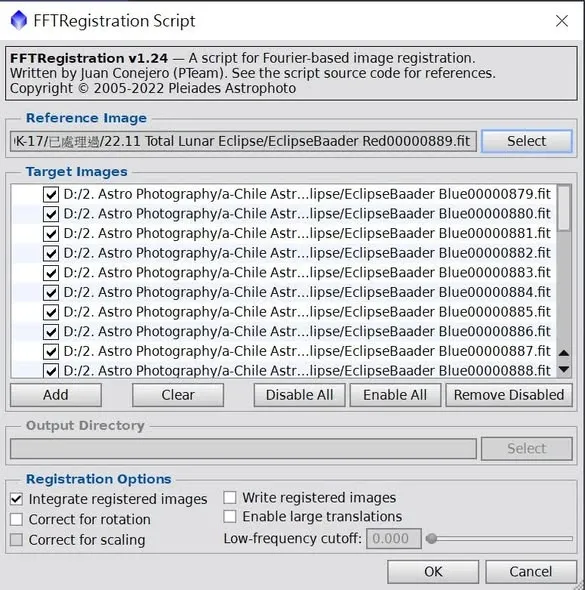Clear the target images list
Viewport: 585px width, 590px height.
pos(178,395)
